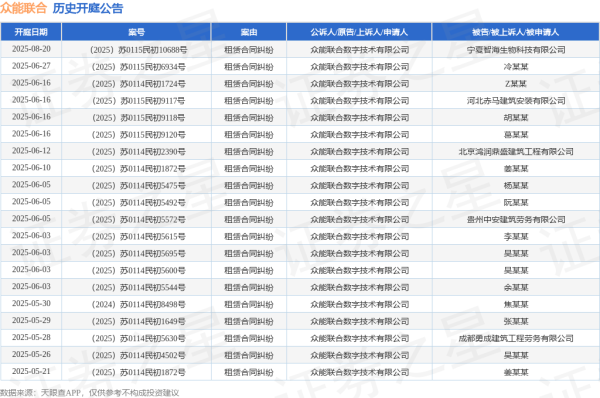600x398 pixels.
Task: Click case number 苏0114民初2390号
Action: (139, 152)
